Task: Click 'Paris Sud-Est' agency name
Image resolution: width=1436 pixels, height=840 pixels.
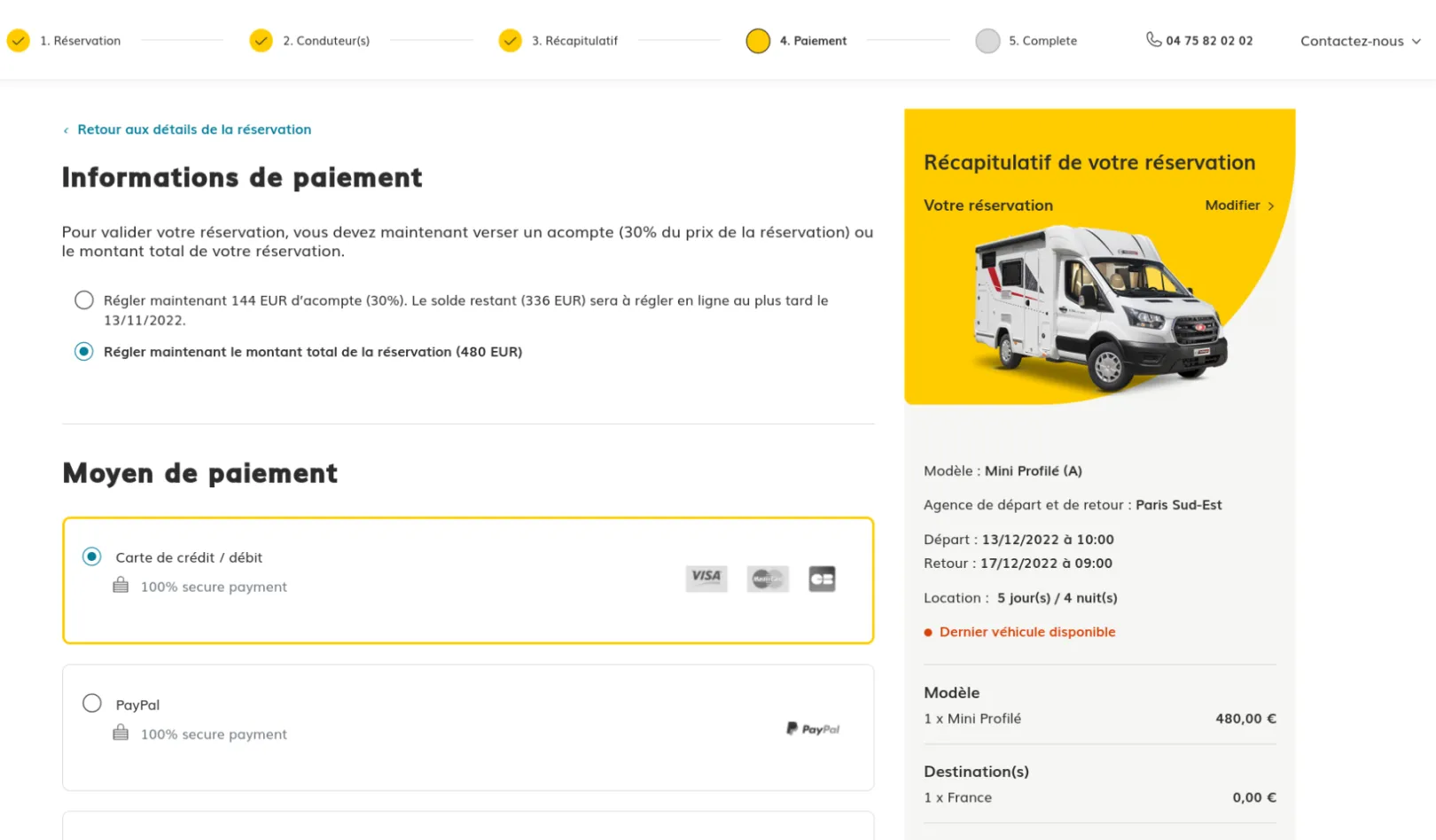Action: pyautogui.click(x=1178, y=505)
